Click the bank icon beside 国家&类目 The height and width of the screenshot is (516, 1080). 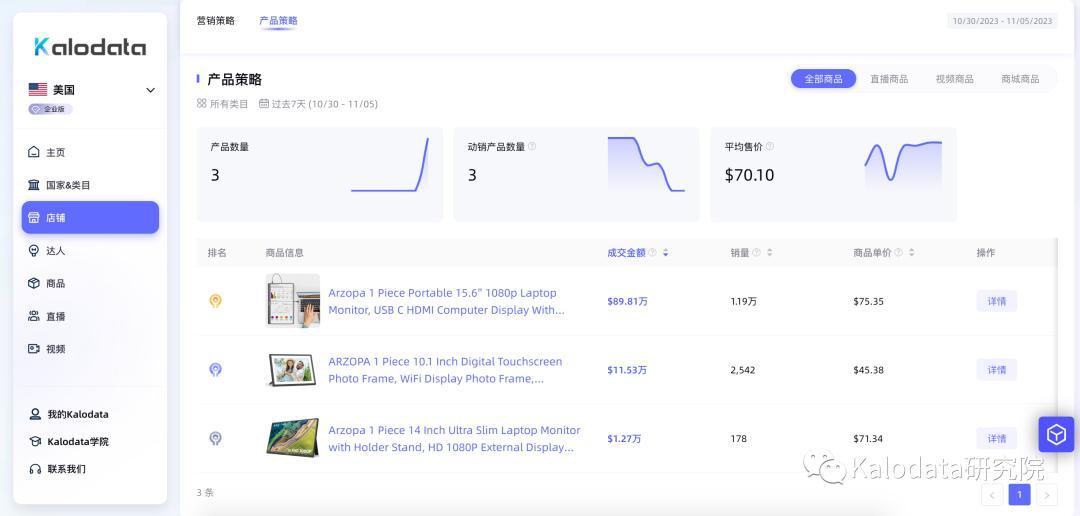click(x=34, y=185)
